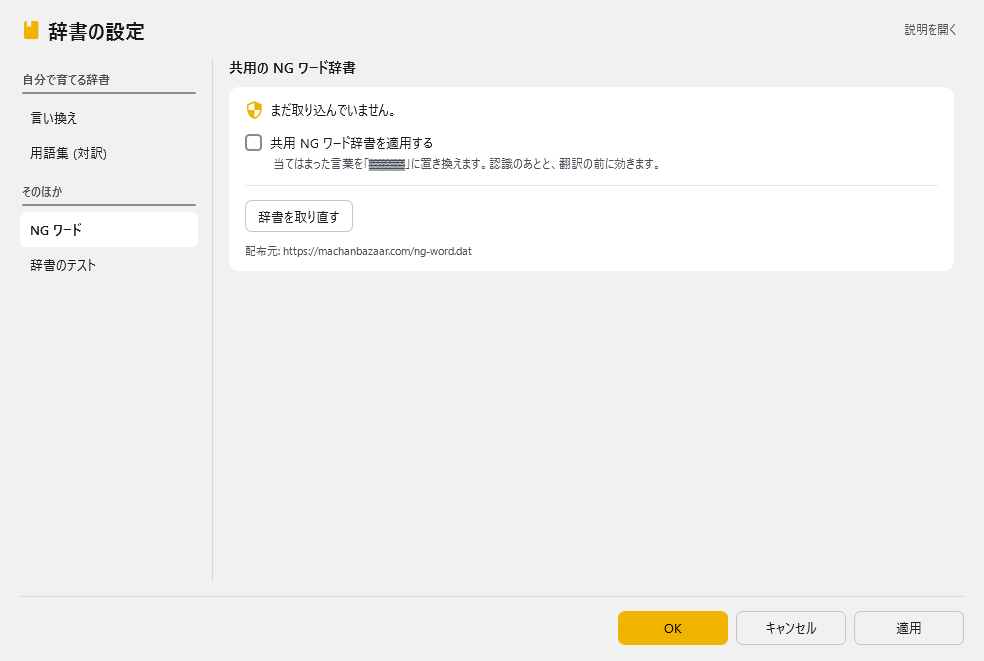Open 辞書のテスト page
The height and width of the screenshot is (661, 984).
(x=109, y=265)
